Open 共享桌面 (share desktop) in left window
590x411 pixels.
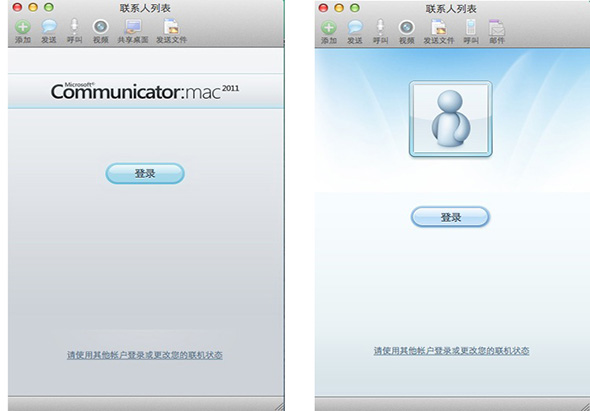click(133, 31)
